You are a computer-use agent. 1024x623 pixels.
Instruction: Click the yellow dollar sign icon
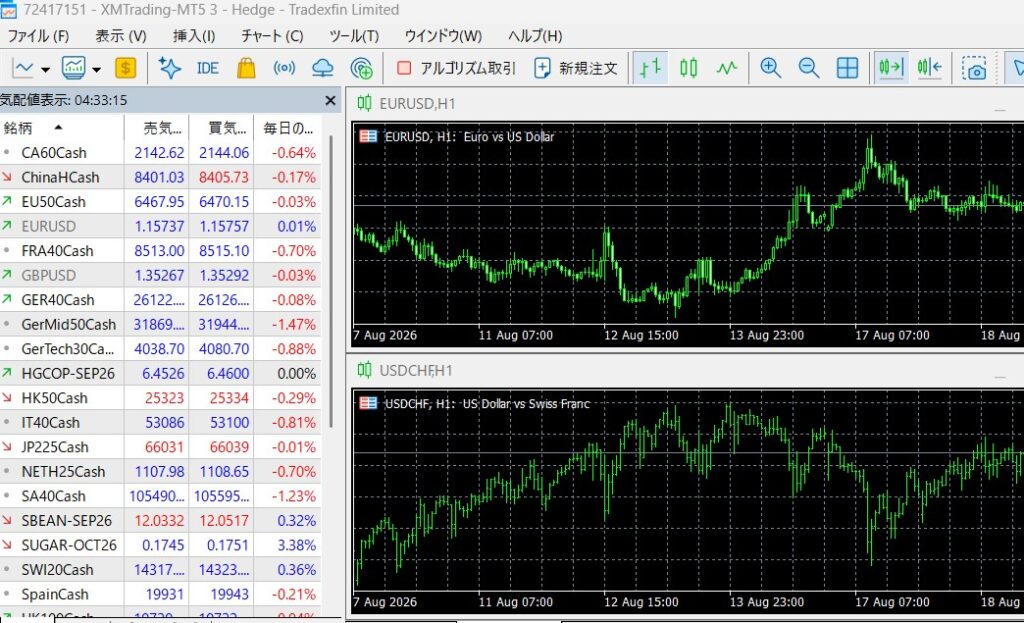pyautogui.click(x=125, y=68)
